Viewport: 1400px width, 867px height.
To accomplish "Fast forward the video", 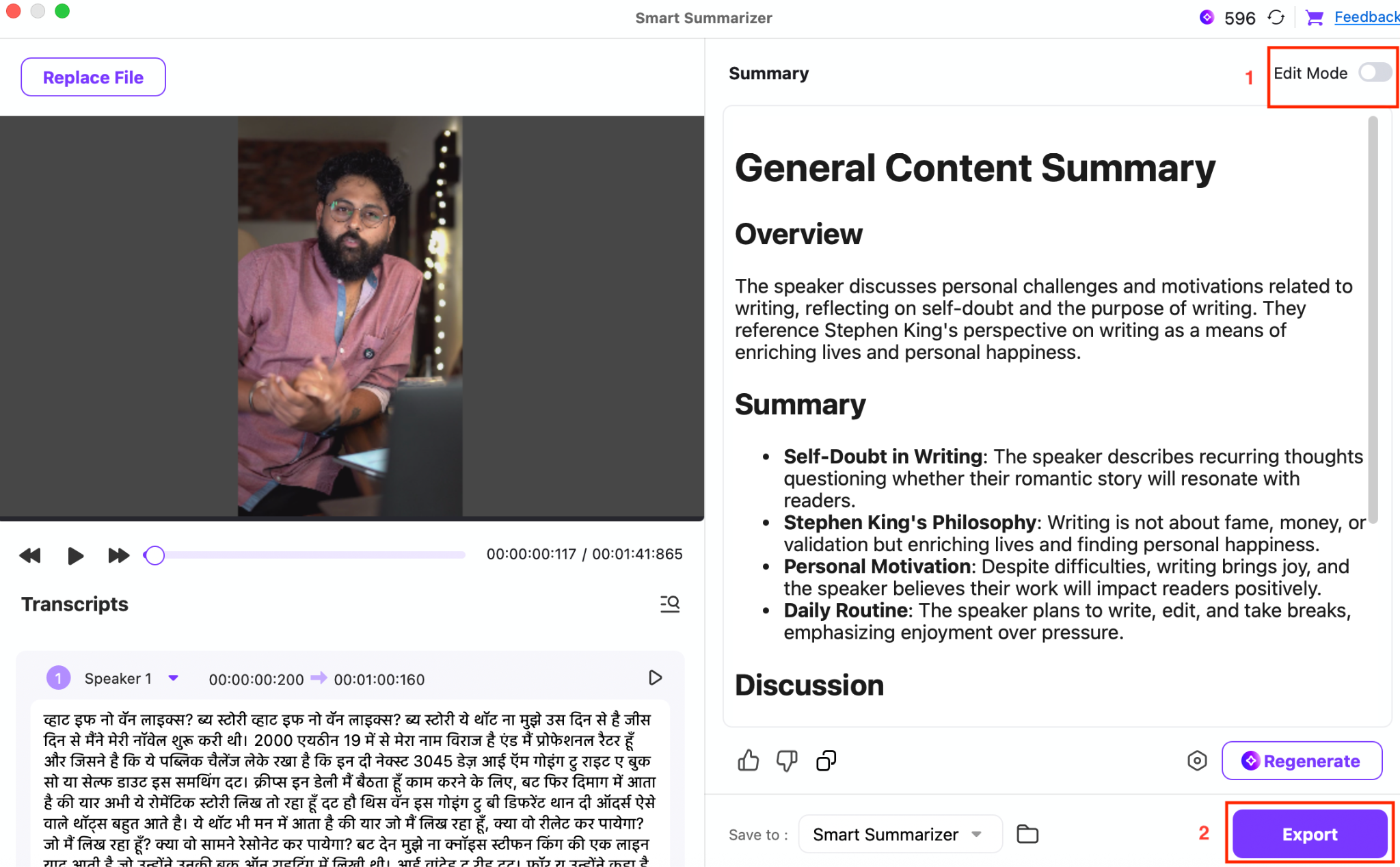I will coord(118,555).
